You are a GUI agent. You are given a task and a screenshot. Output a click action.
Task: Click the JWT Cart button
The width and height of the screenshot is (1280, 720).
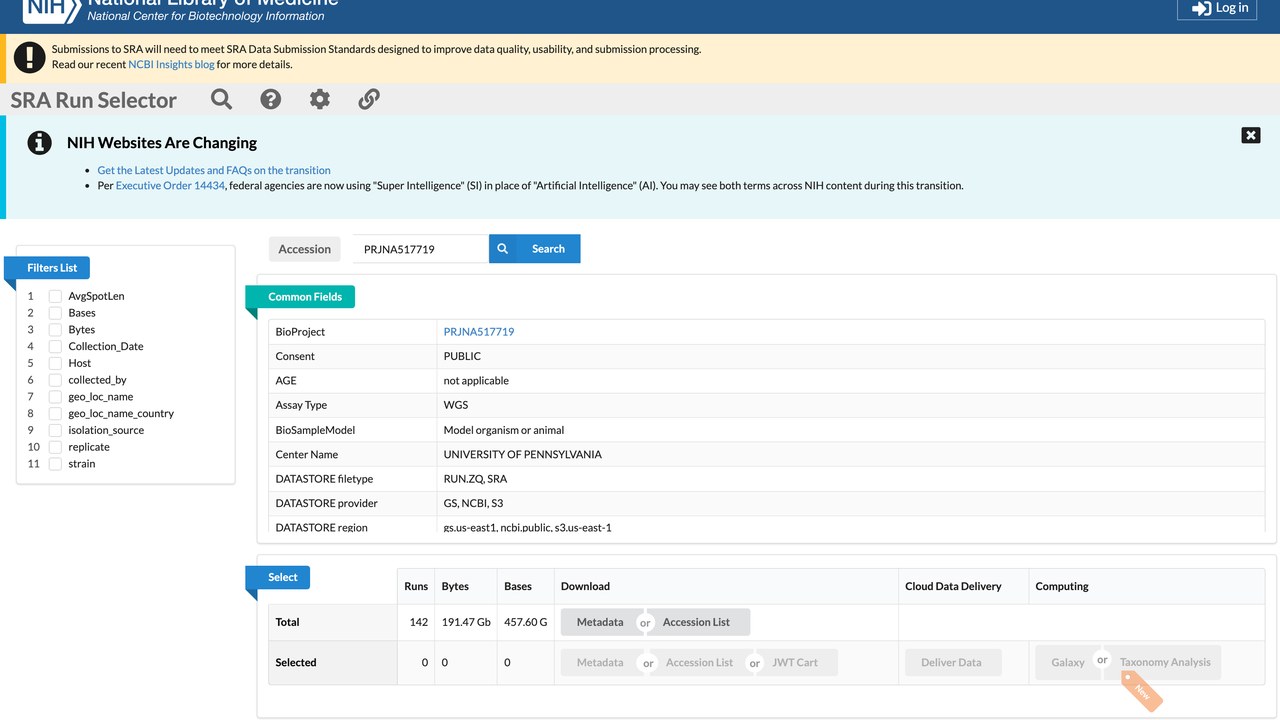pyautogui.click(x=795, y=662)
